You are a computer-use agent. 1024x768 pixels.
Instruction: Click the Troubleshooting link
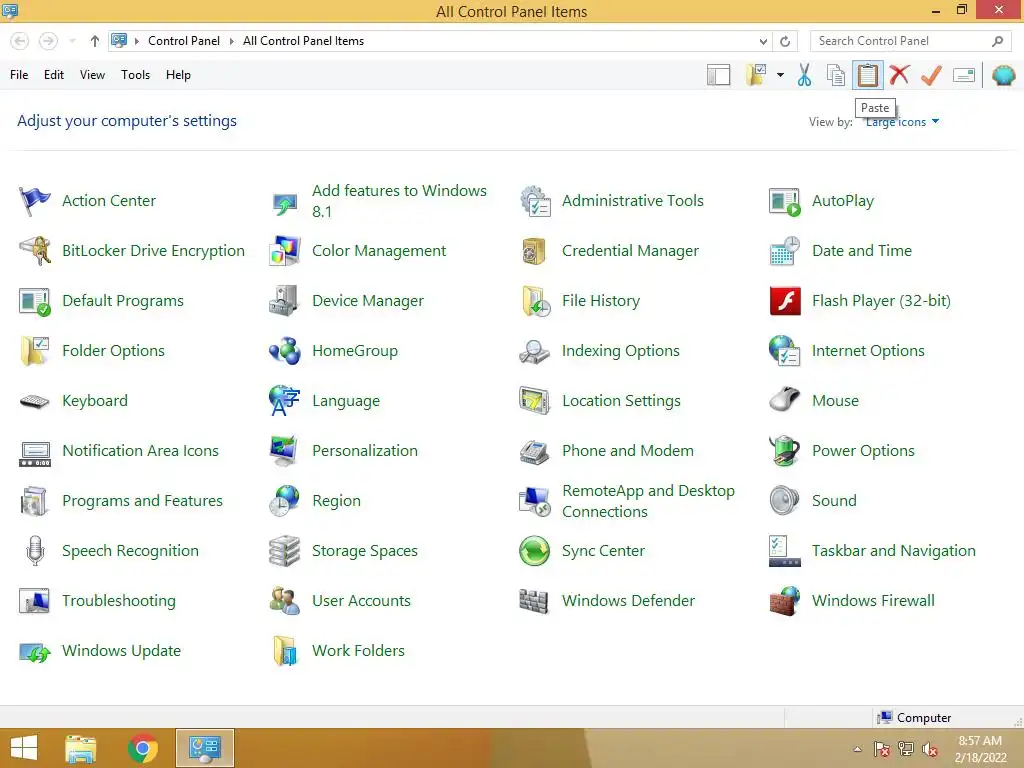[119, 601]
